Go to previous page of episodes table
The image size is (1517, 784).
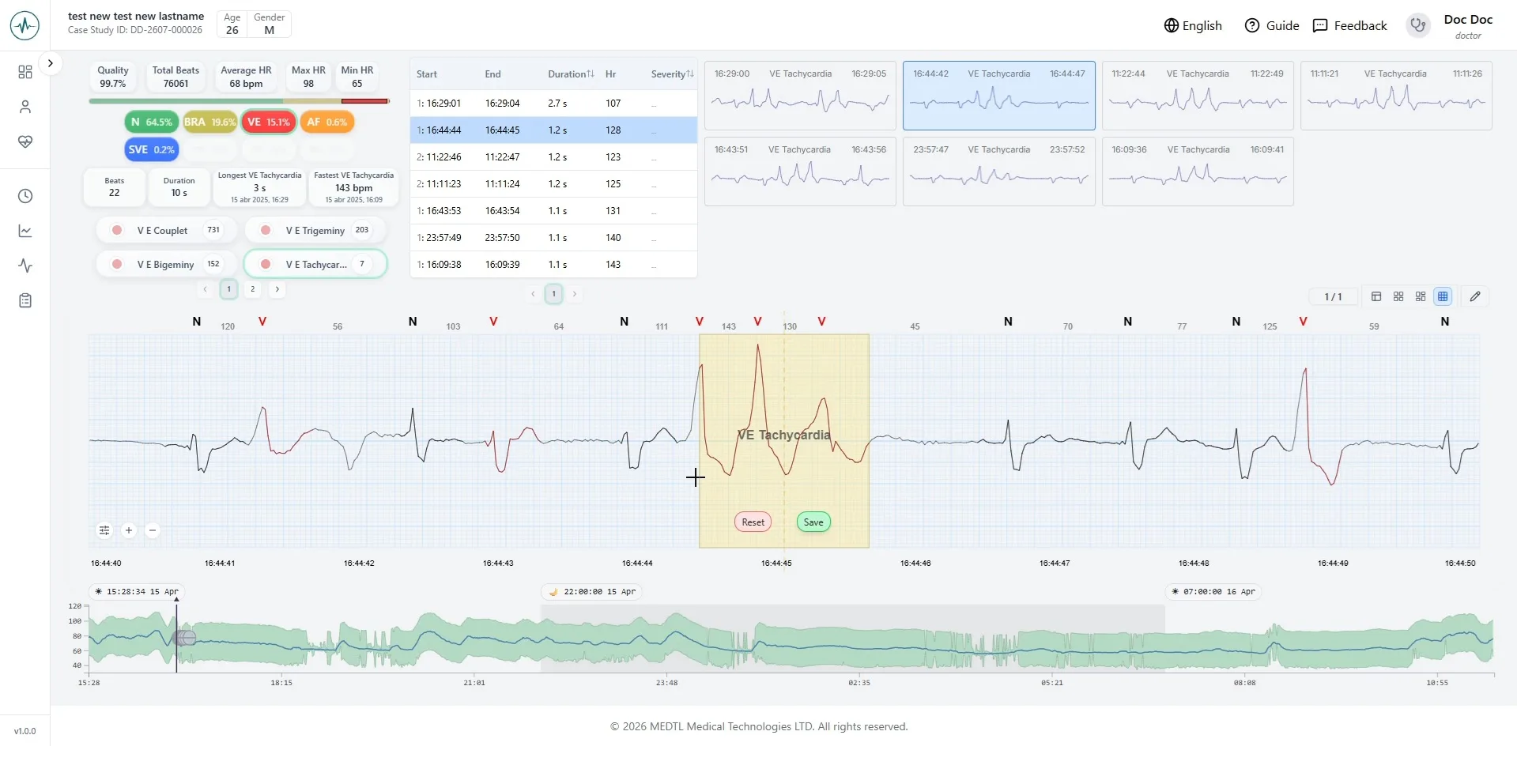tap(533, 294)
